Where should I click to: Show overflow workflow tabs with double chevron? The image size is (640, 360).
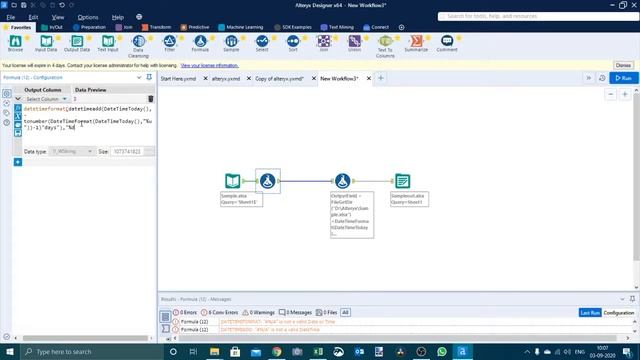(x=589, y=78)
